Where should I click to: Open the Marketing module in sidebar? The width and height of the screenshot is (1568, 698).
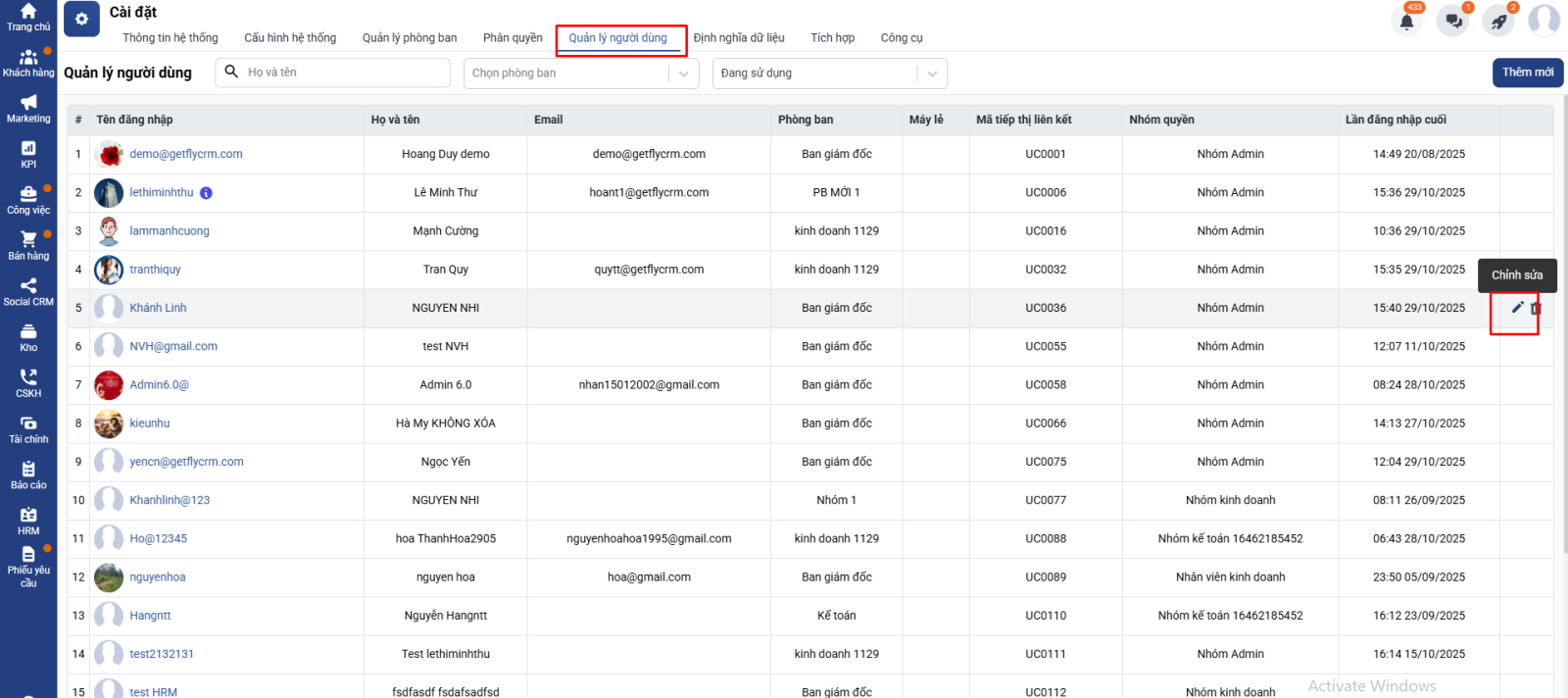point(28,108)
